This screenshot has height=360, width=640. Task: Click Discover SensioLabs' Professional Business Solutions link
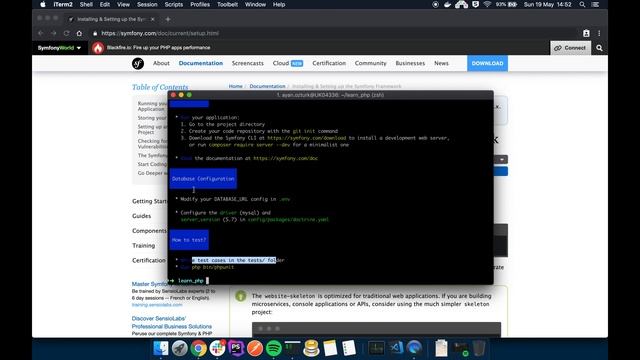pos(172,322)
